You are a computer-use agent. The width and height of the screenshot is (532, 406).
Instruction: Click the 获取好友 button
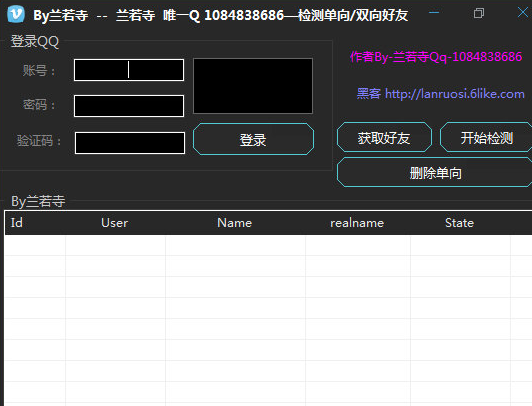pyautogui.click(x=384, y=137)
